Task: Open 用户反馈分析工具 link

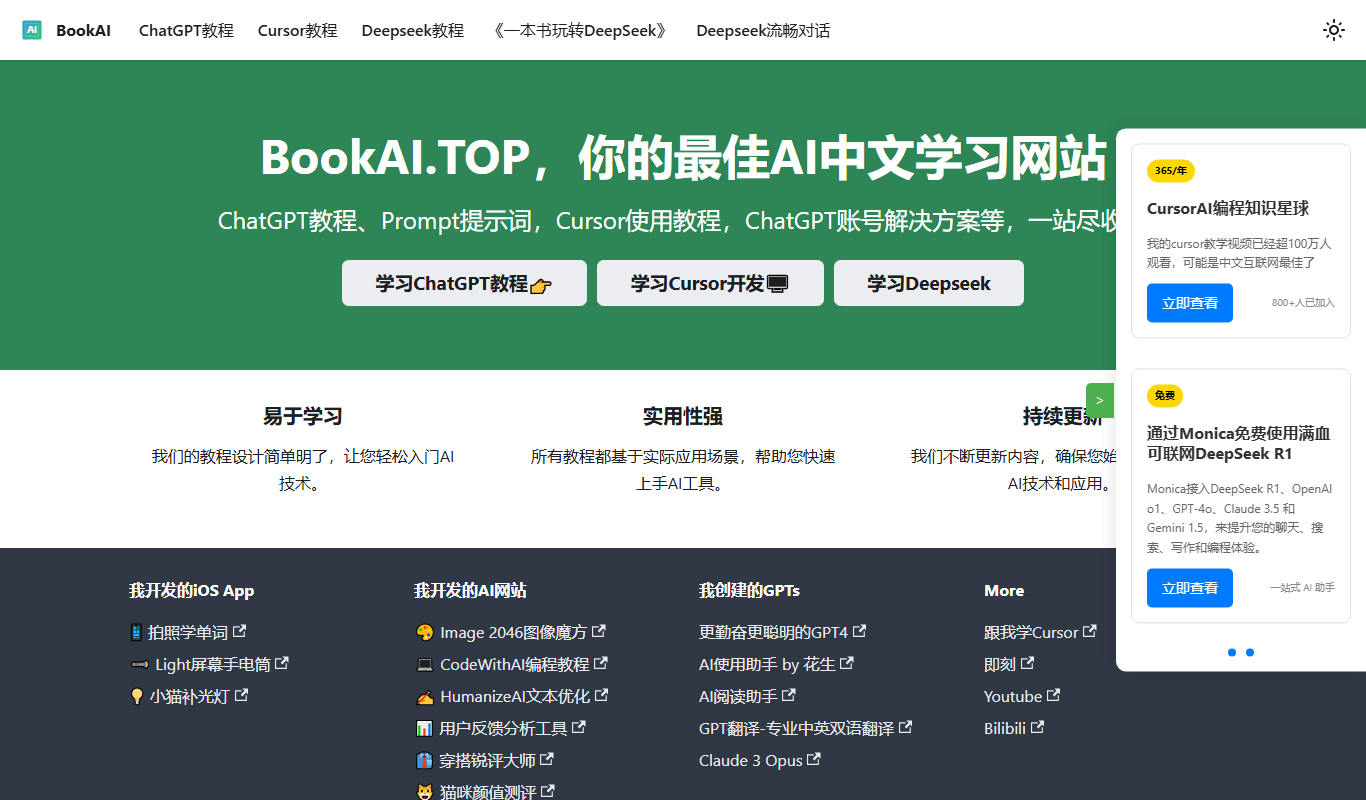Action: (x=500, y=728)
